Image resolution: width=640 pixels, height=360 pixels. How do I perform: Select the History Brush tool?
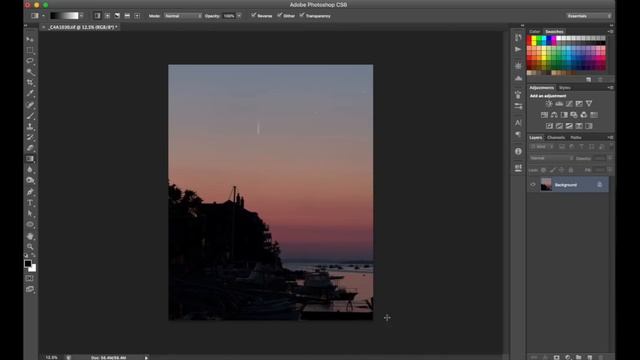pyautogui.click(x=30, y=137)
